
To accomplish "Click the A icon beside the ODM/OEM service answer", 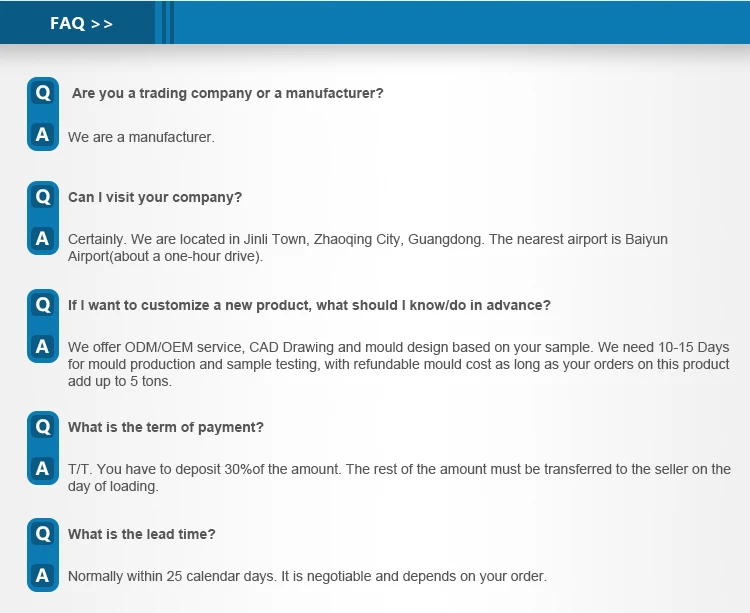I will click(x=42, y=347).
